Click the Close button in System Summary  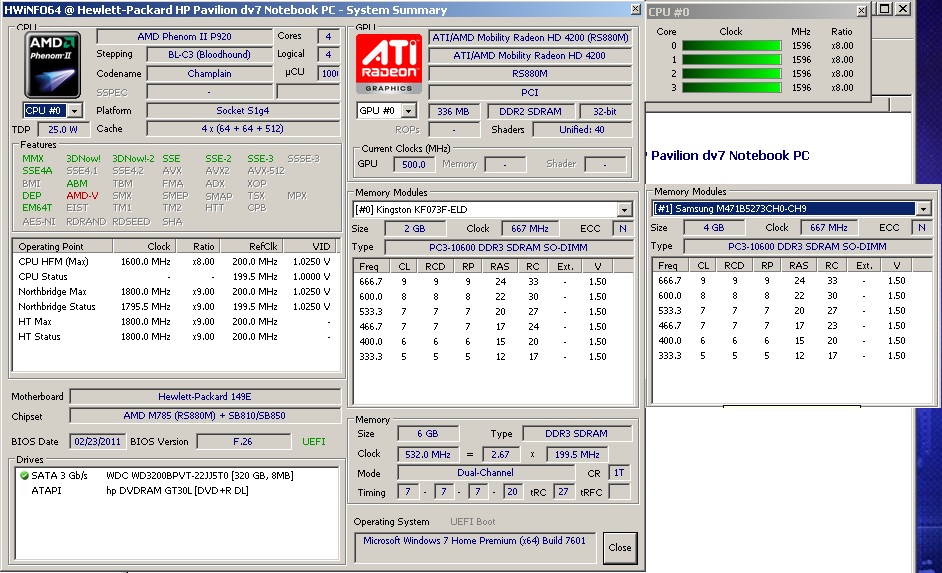pyautogui.click(x=619, y=547)
